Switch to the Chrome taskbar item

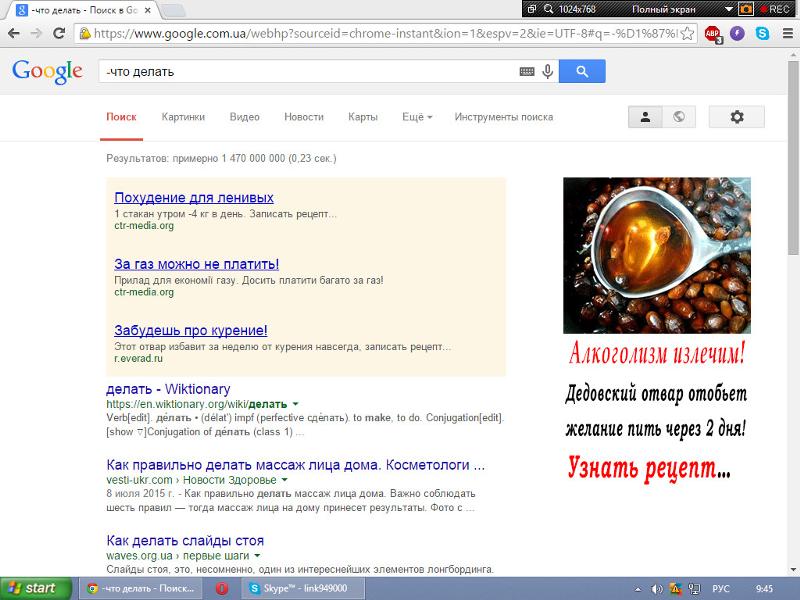[141, 588]
